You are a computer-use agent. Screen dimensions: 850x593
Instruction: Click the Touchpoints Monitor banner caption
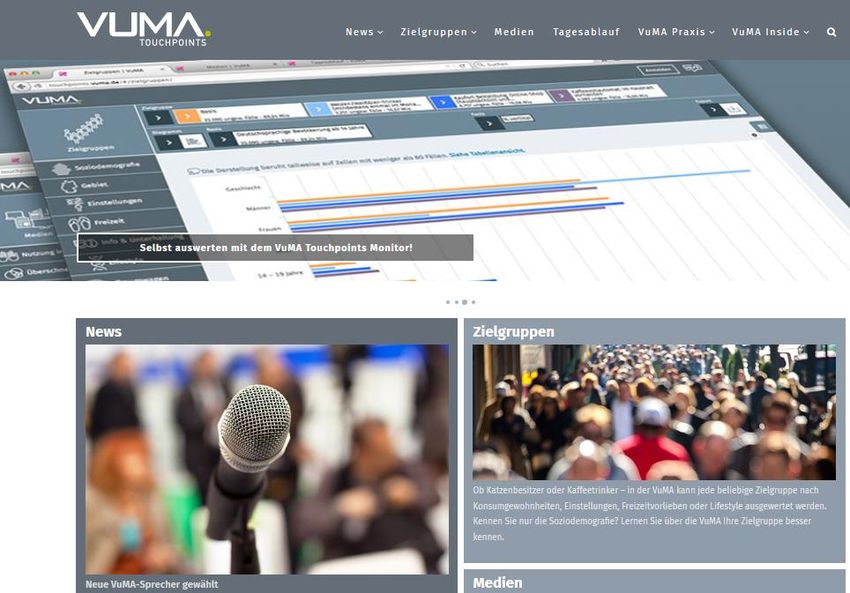275,247
